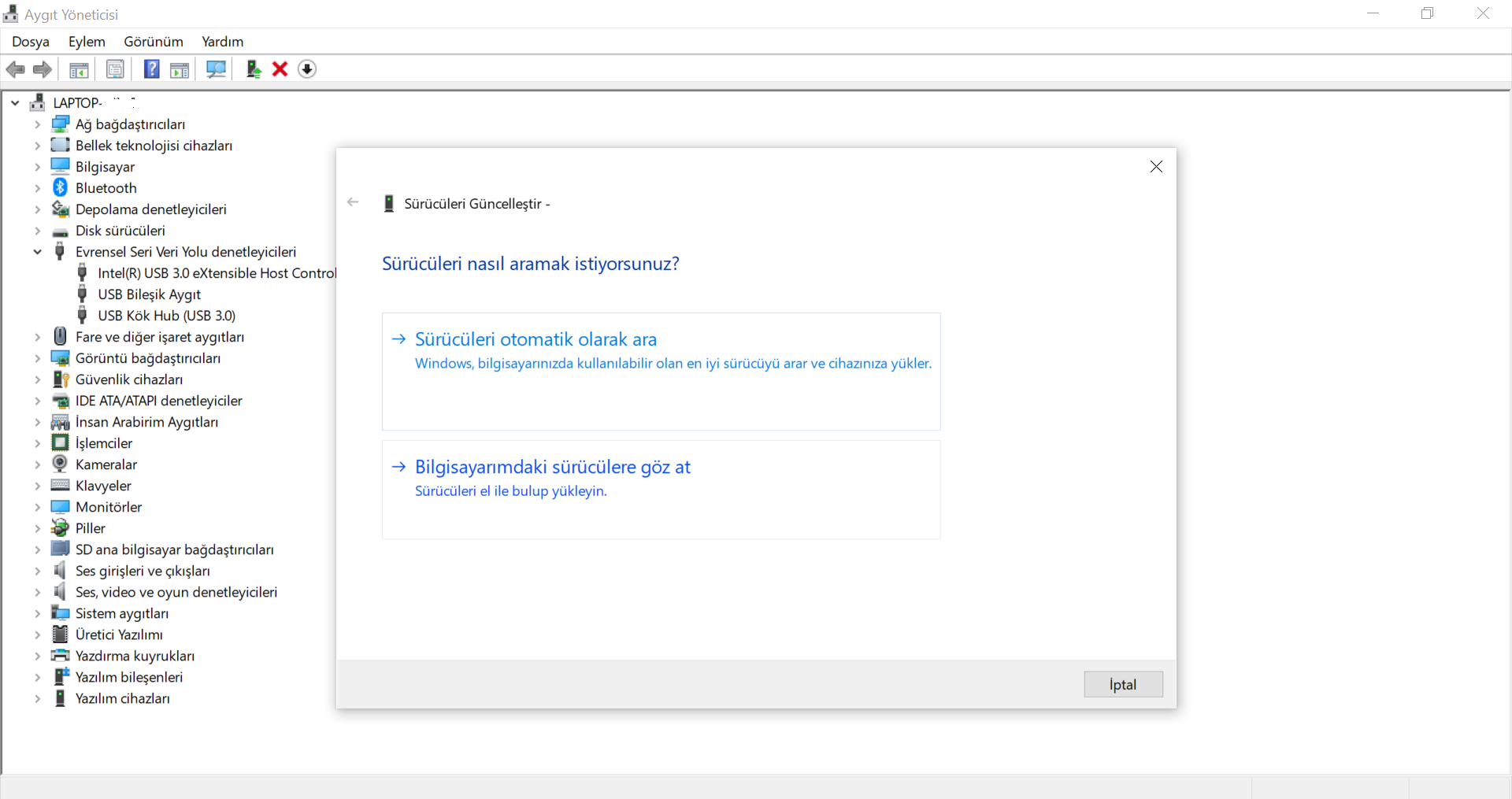Click the İptal button
This screenshot has width=1512, height=799.
pyautogui.click(x=1124, y=684)
